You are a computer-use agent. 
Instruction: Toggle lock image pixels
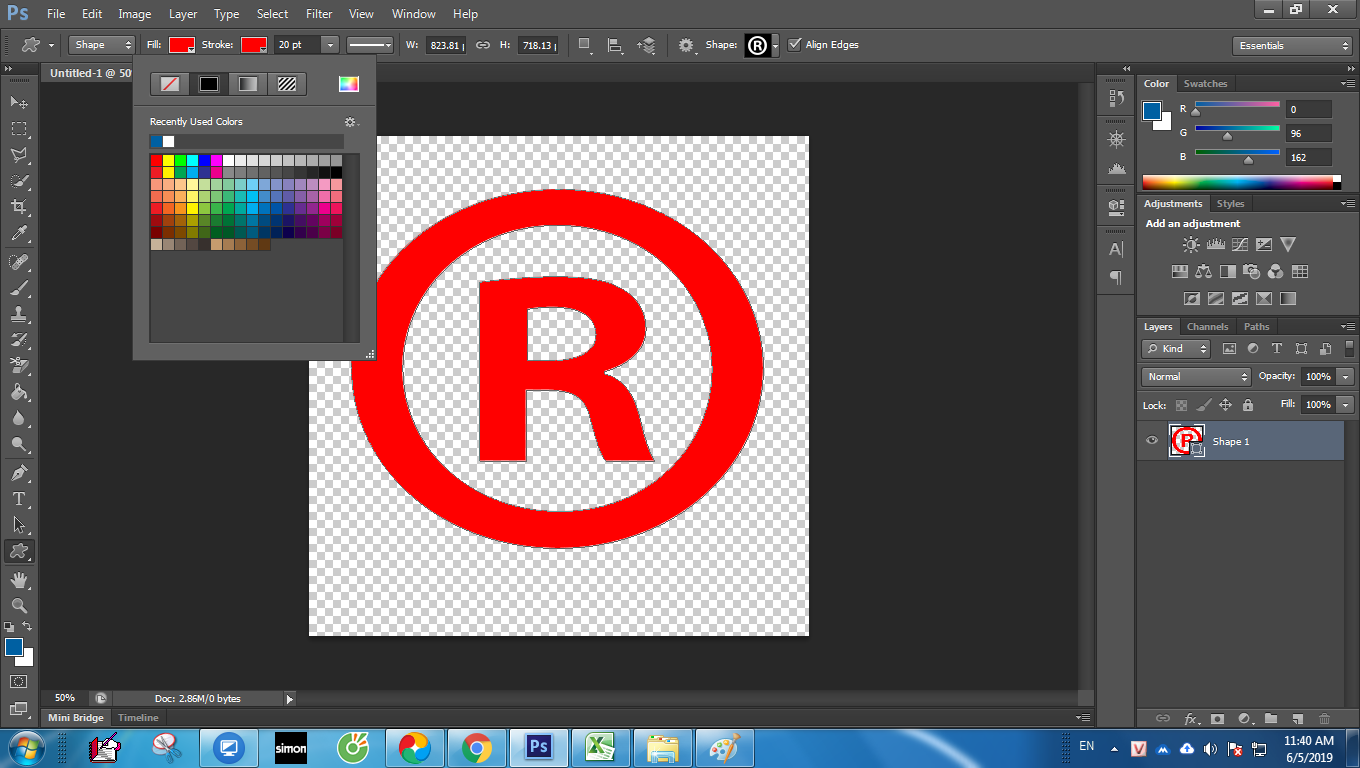pos(1203,405)
